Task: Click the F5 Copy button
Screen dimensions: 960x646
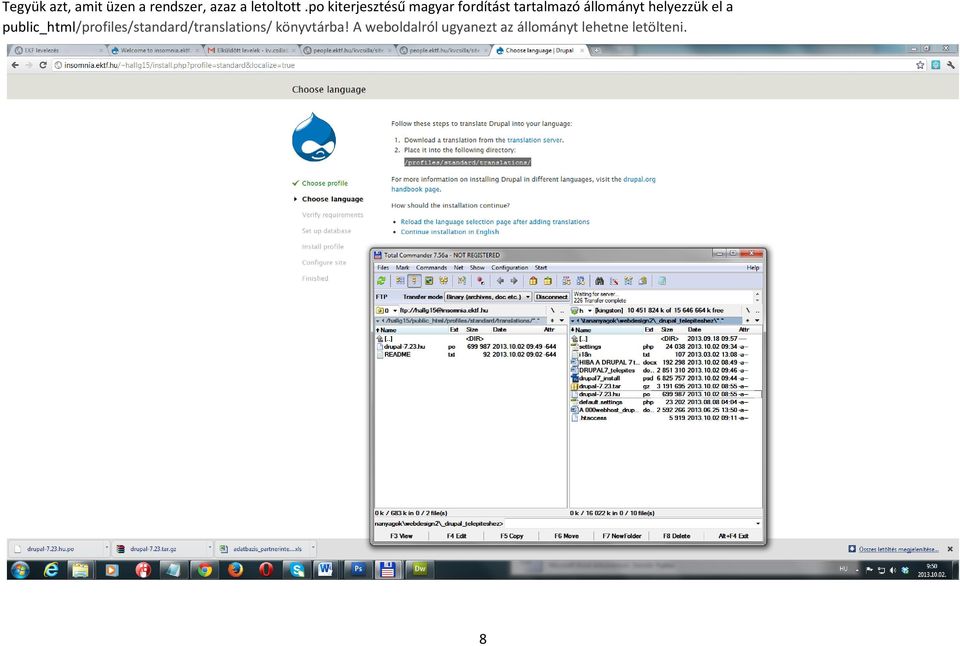Action: coord(512,536)
